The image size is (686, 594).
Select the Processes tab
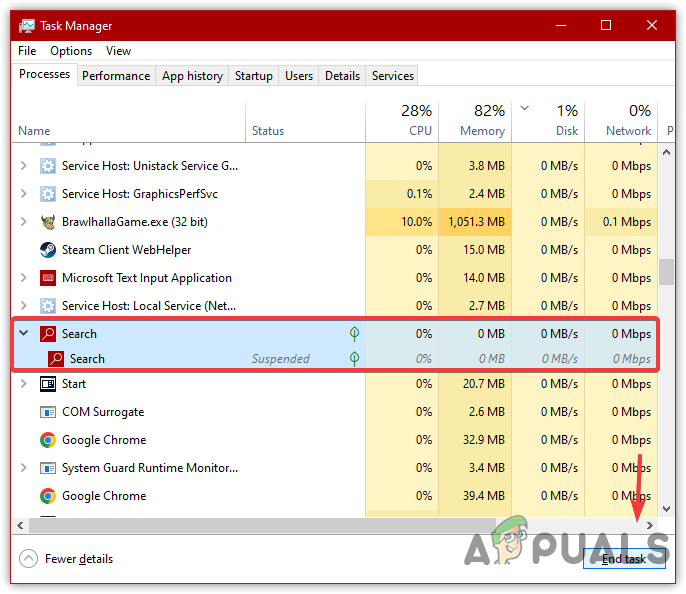[44, 74]
